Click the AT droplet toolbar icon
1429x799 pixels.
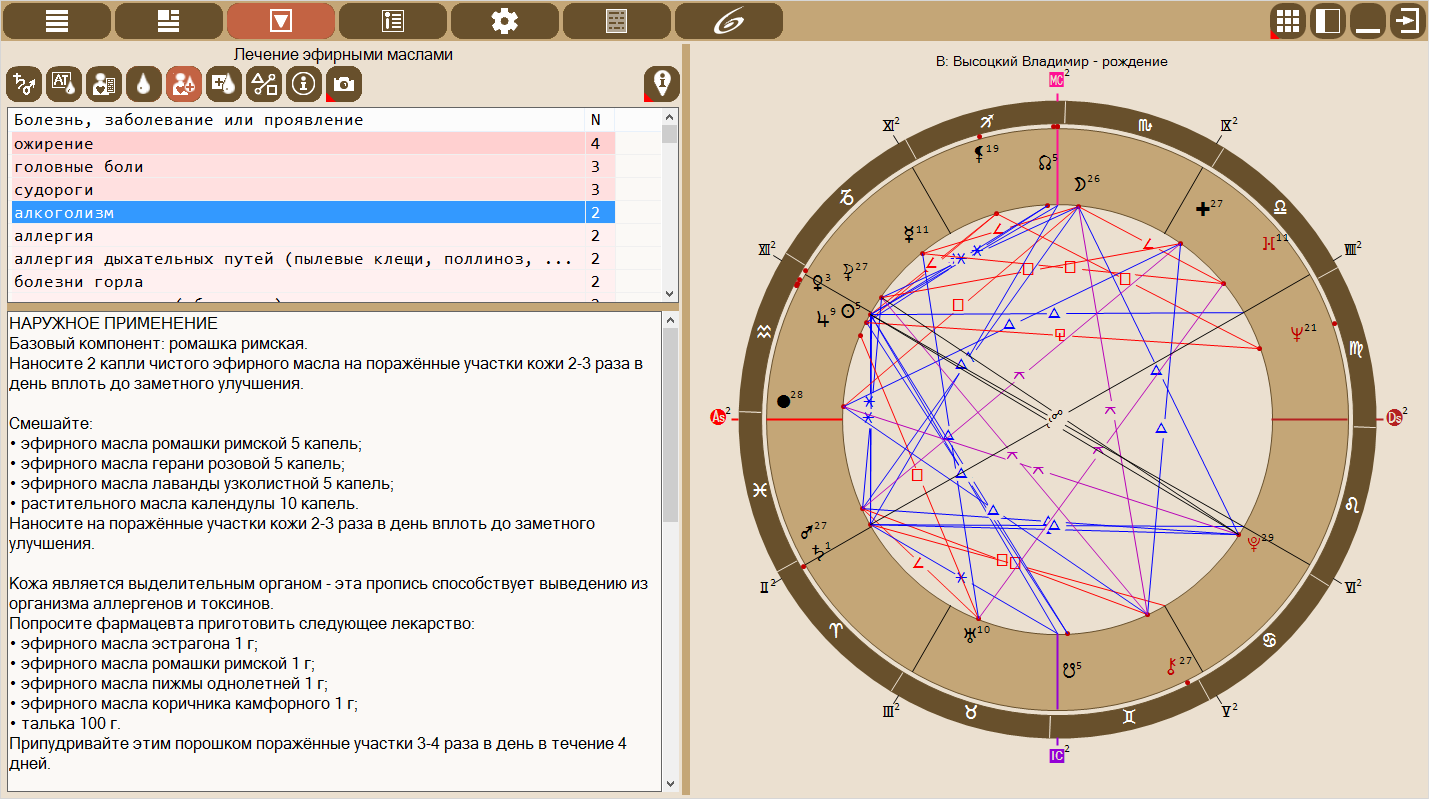click(x=64, y=85)
